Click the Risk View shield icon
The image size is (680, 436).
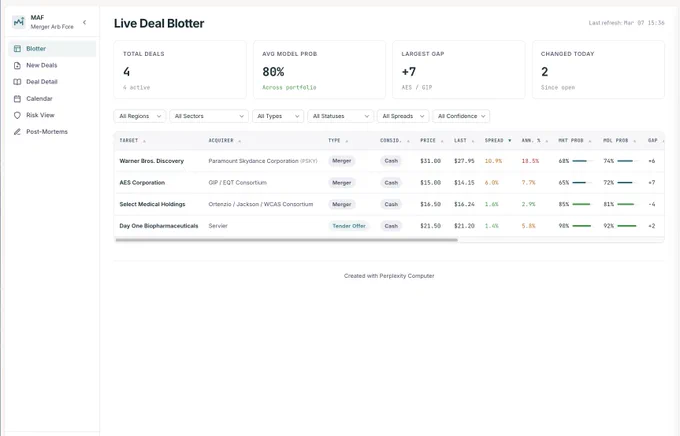[x=17, y=115]
